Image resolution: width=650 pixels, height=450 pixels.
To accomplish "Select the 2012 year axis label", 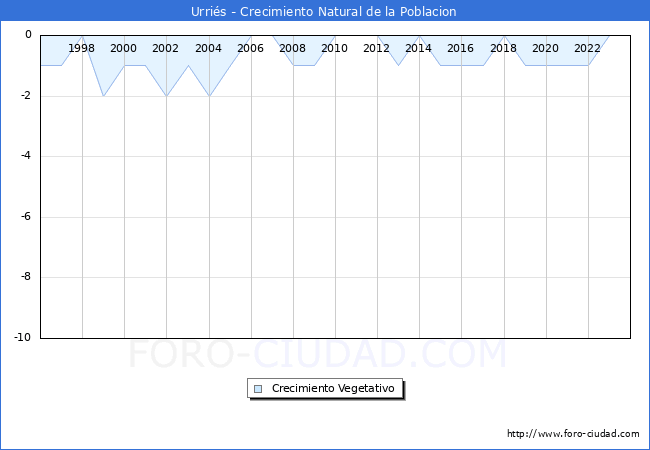I will pos(377,48).
